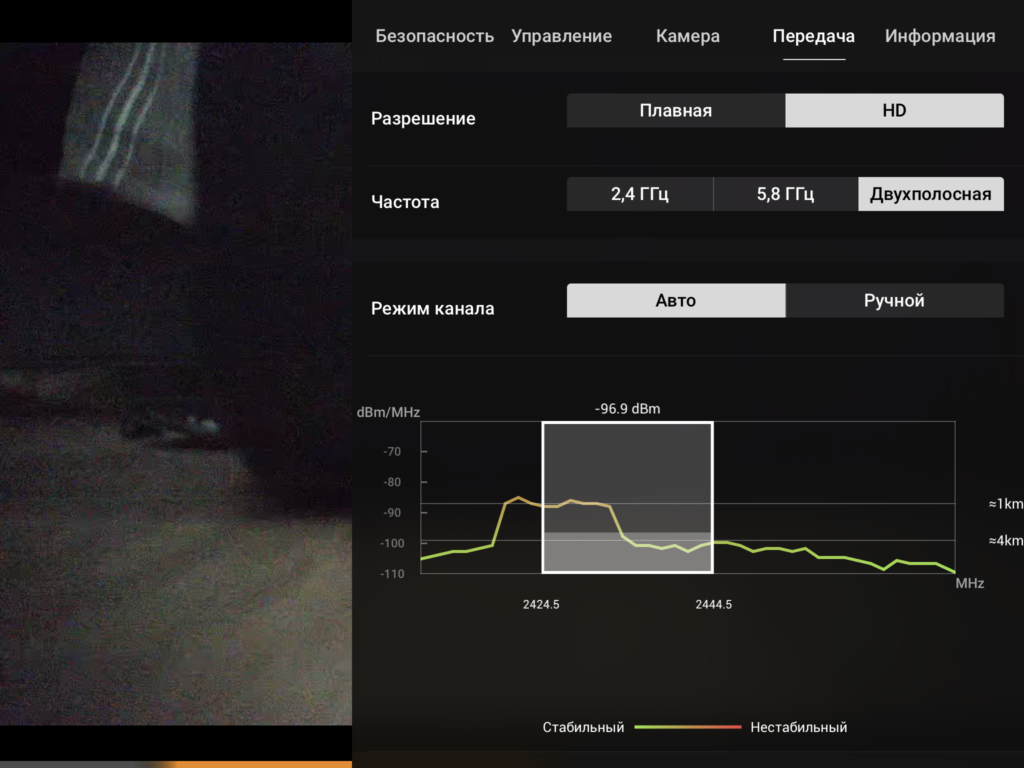
Task: Switch to the Управление tab
Action: [561, 36]
